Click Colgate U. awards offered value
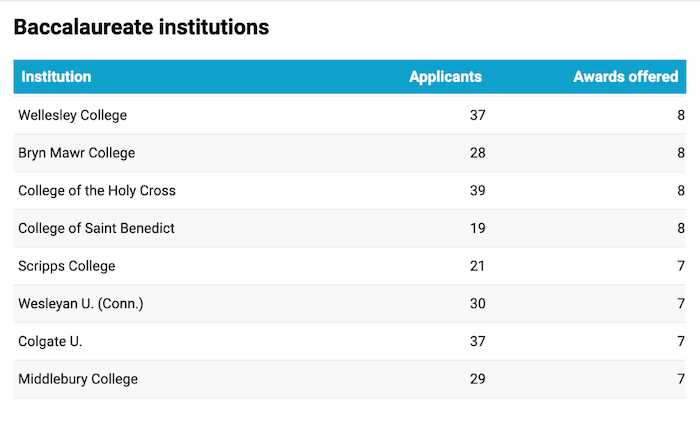Image resolution: width=700 pixels, height=421 pixels. click(x=680, y=341)
